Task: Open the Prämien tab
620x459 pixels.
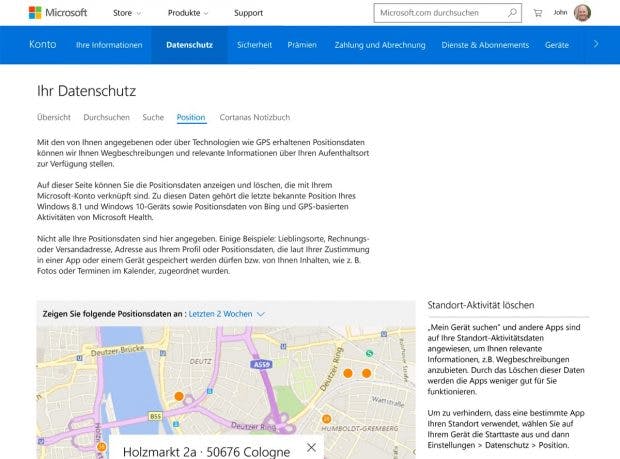Action: click(x=302, y=45)
